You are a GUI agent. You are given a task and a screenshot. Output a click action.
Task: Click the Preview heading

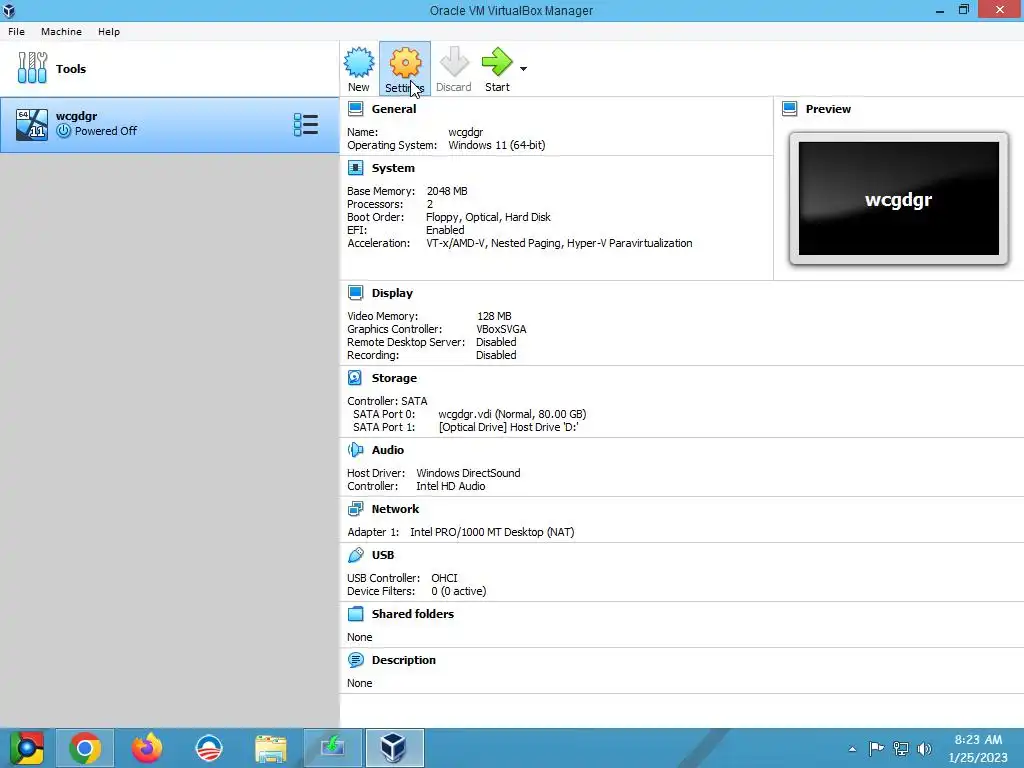click(828, 109)
